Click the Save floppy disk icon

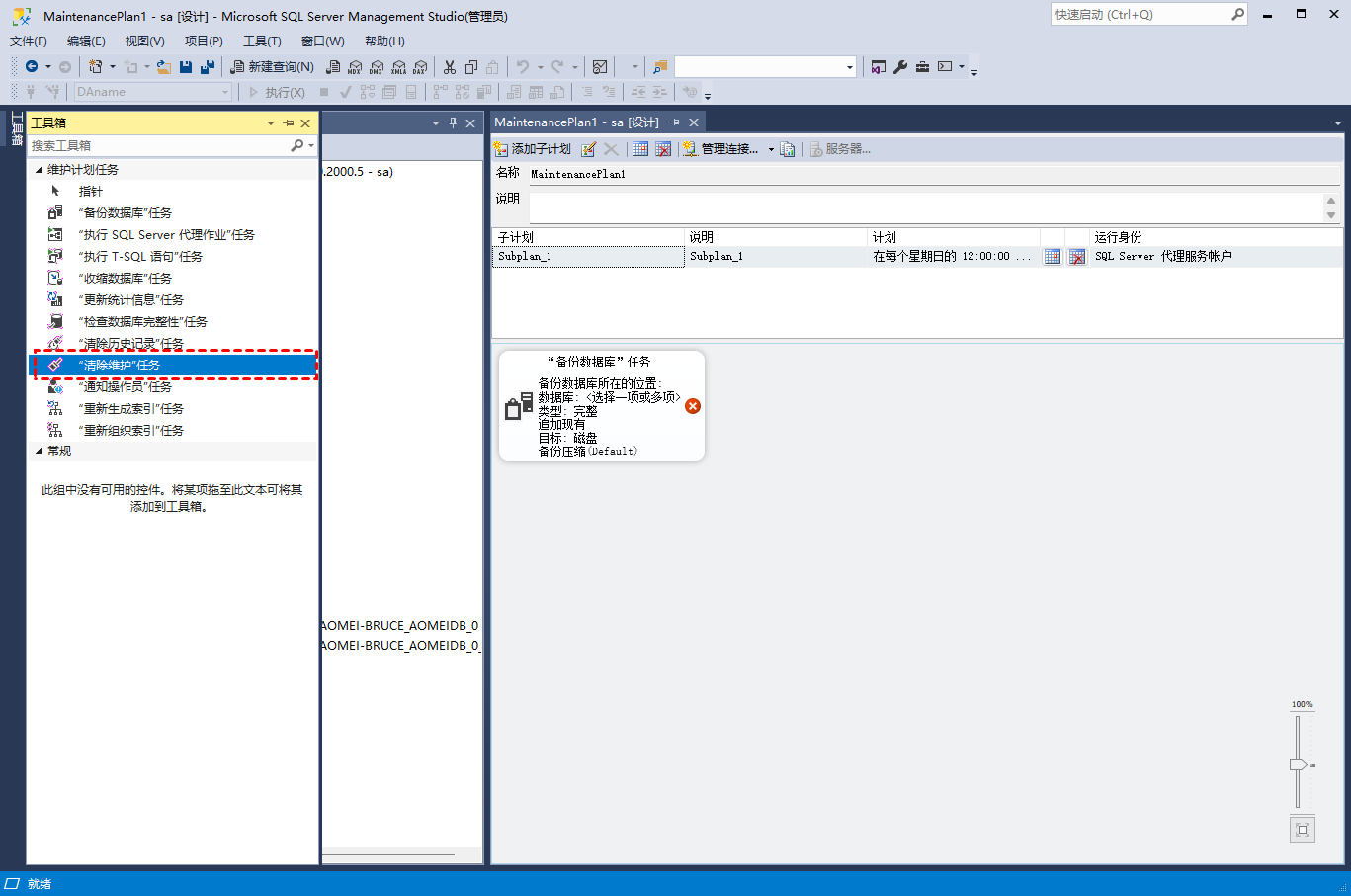[186, 67]
